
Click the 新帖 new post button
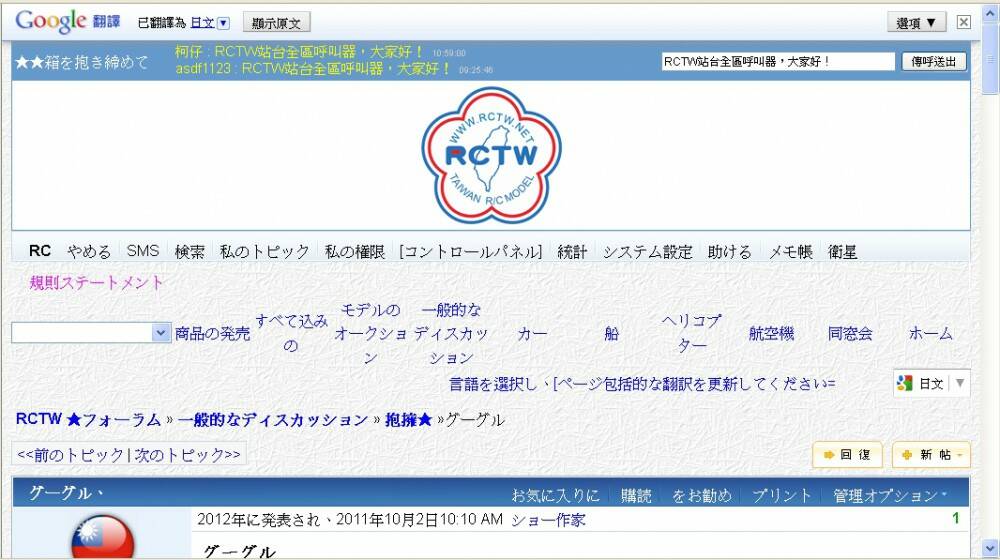(x=930, y=455)
